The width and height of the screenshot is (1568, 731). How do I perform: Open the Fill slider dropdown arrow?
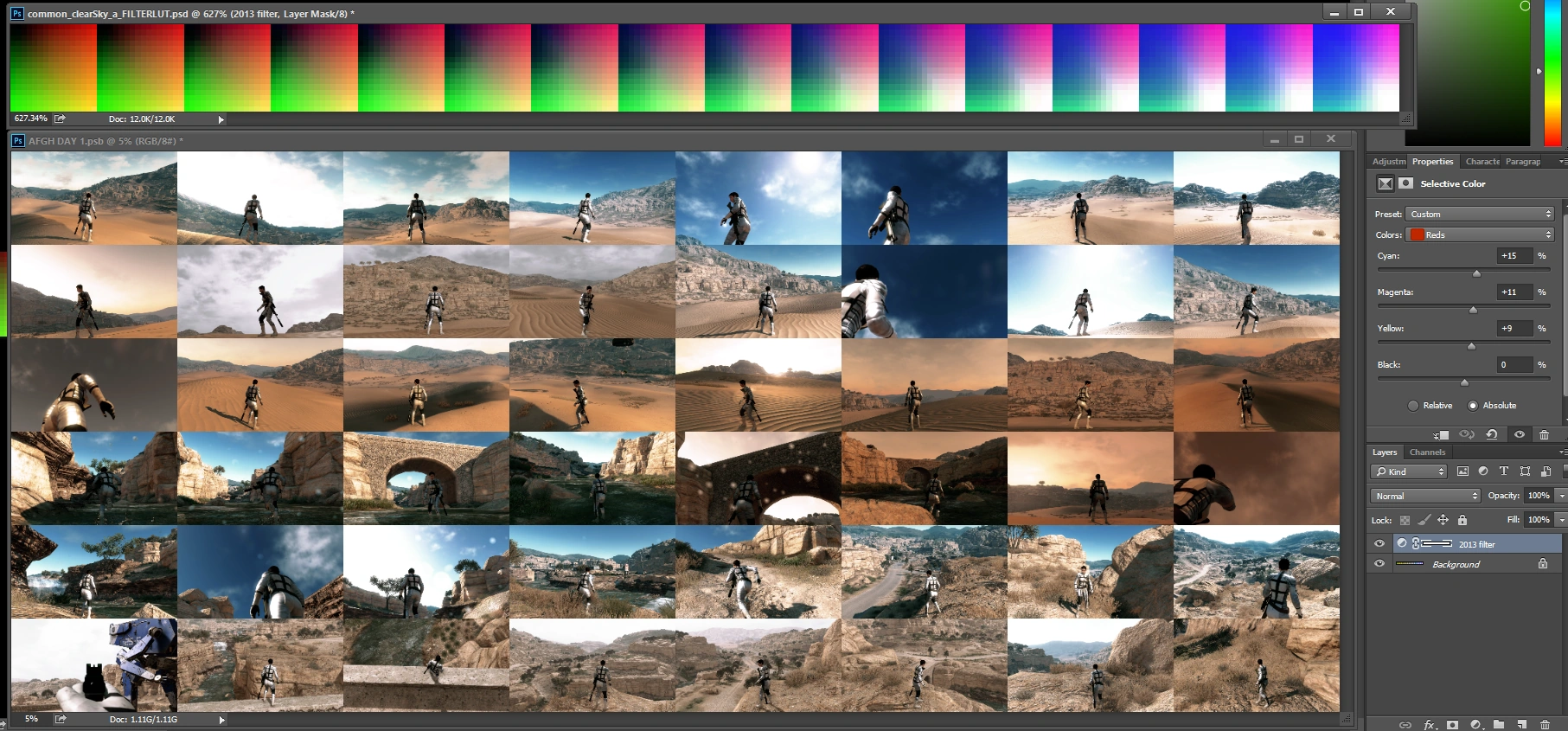pos(1561,520)
